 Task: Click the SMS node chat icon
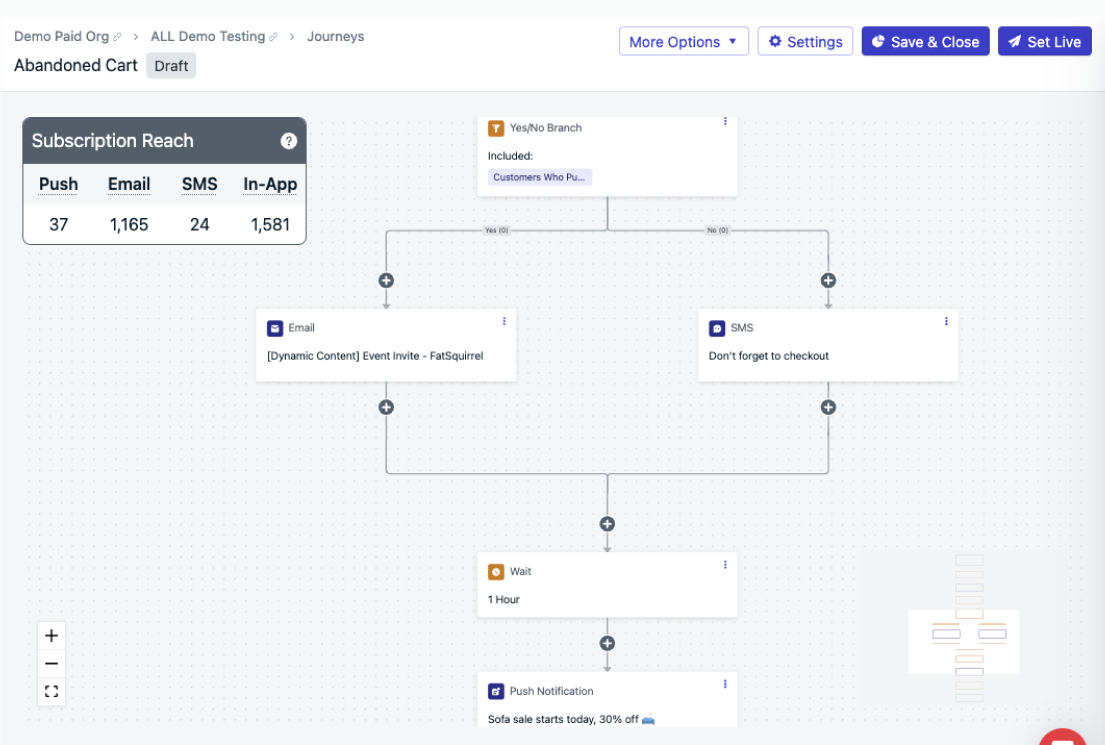[717, 328]
